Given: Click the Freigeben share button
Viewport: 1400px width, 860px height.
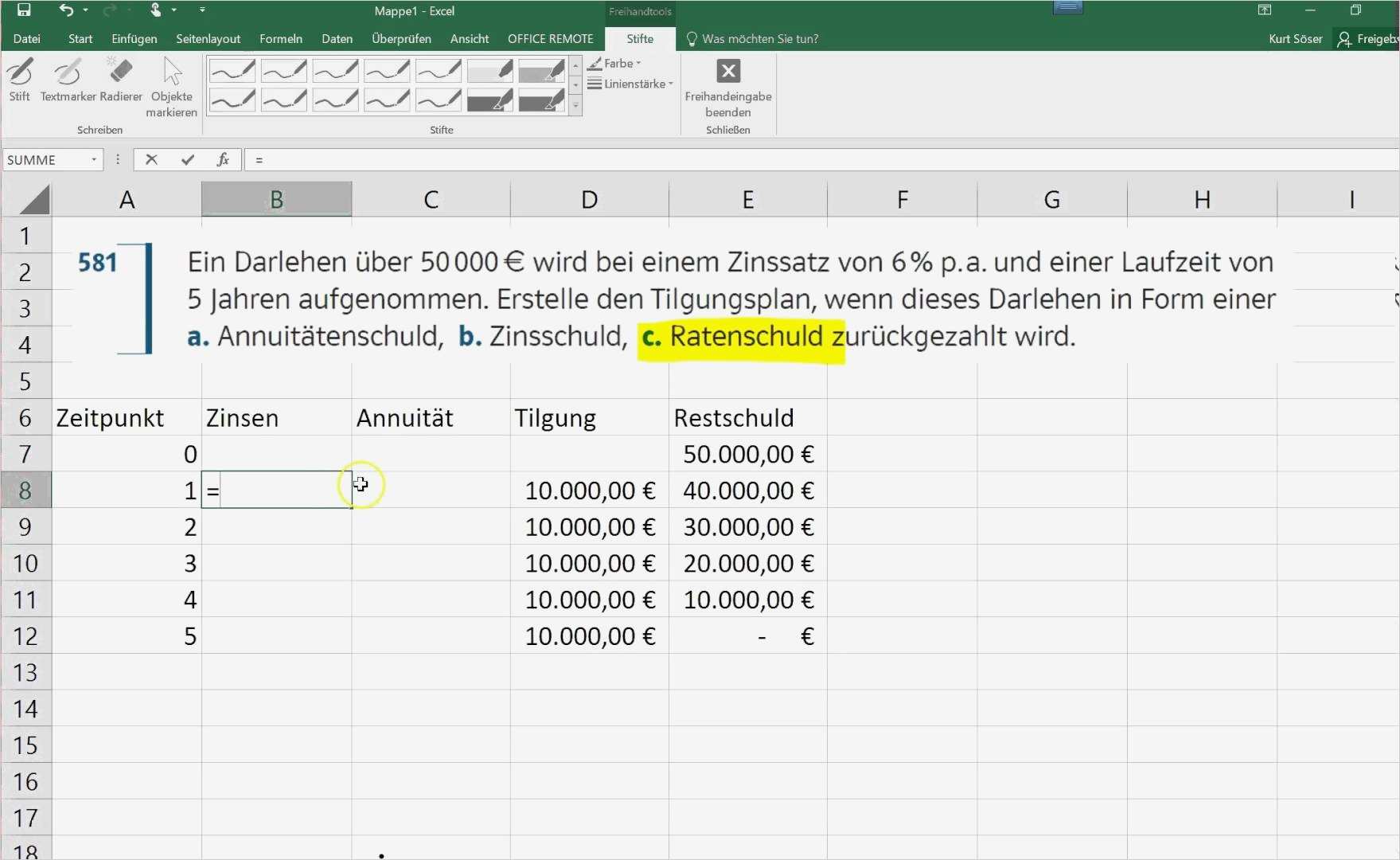Looking at the screenshot, I should coord(1367,38).
